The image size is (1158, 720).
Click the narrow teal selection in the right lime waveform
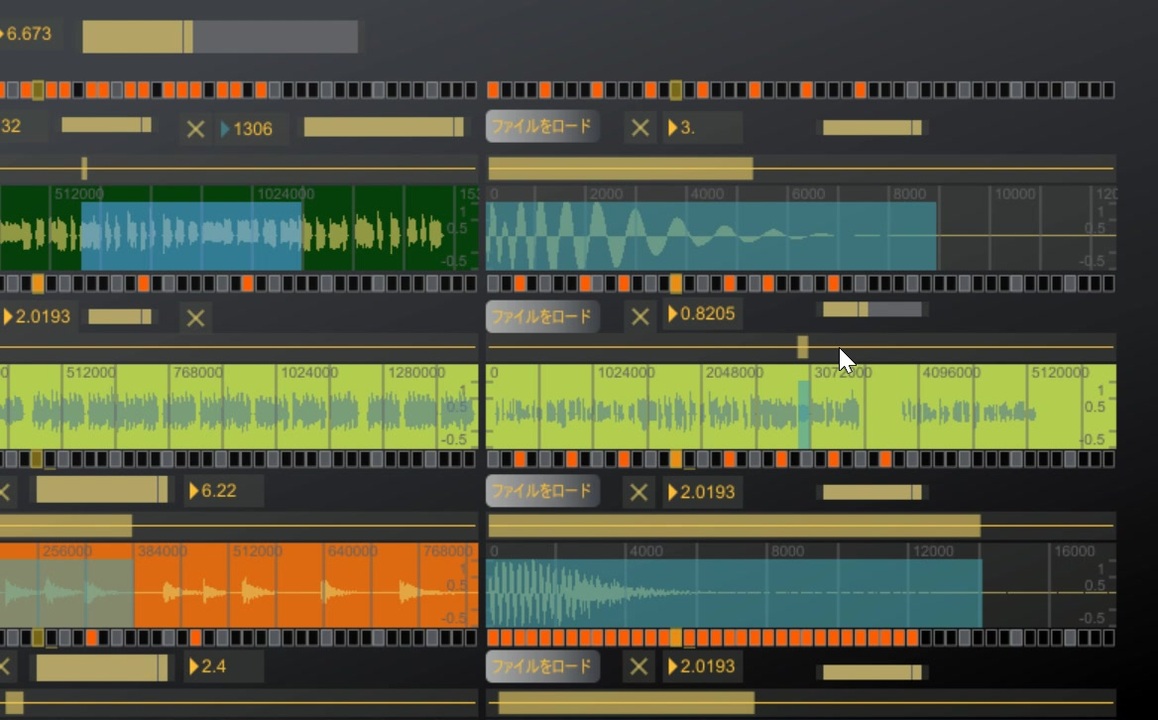point(804,414)
